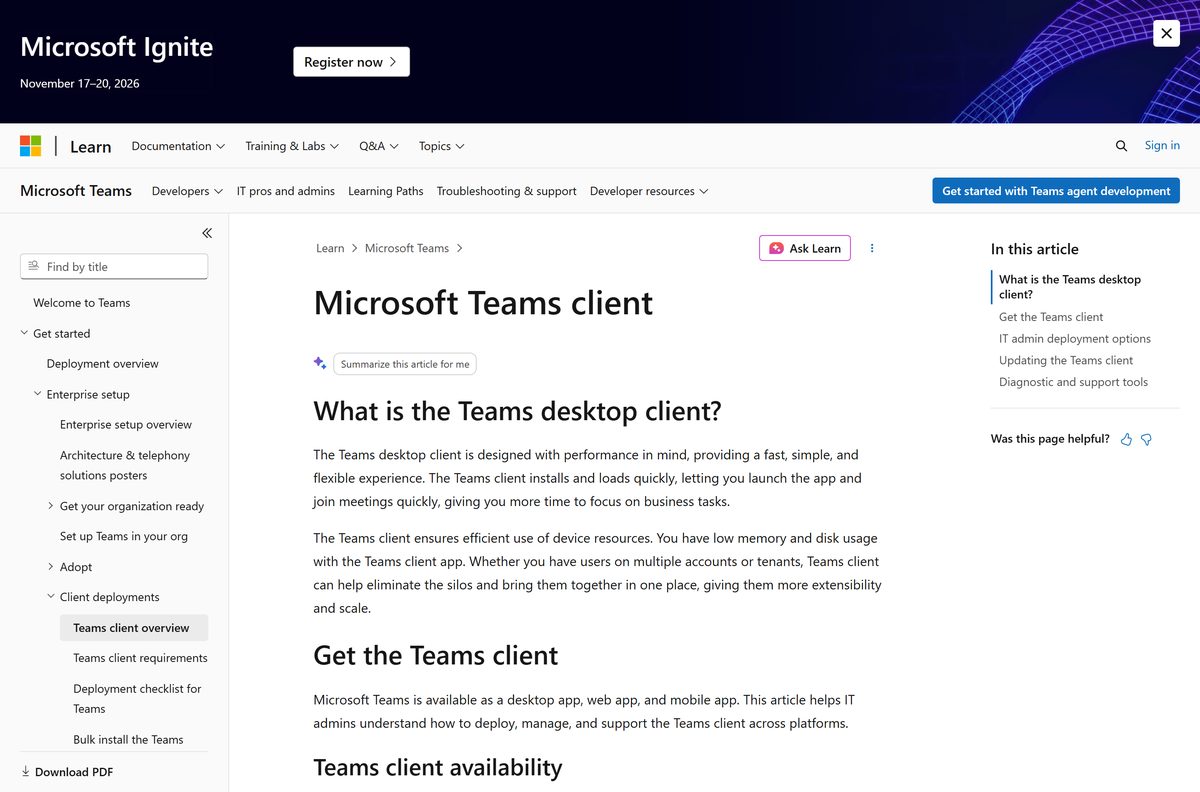This screenshot has height=792, width=1200.
Task: Select Teams client overview
Action: (x=134, y=628)
